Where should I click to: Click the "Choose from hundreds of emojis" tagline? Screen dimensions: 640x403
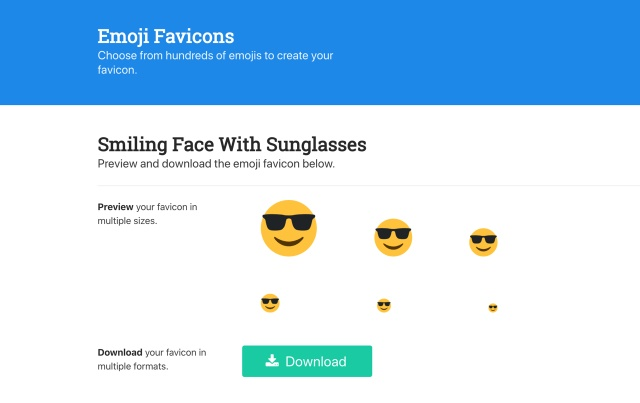coord(215,56)
